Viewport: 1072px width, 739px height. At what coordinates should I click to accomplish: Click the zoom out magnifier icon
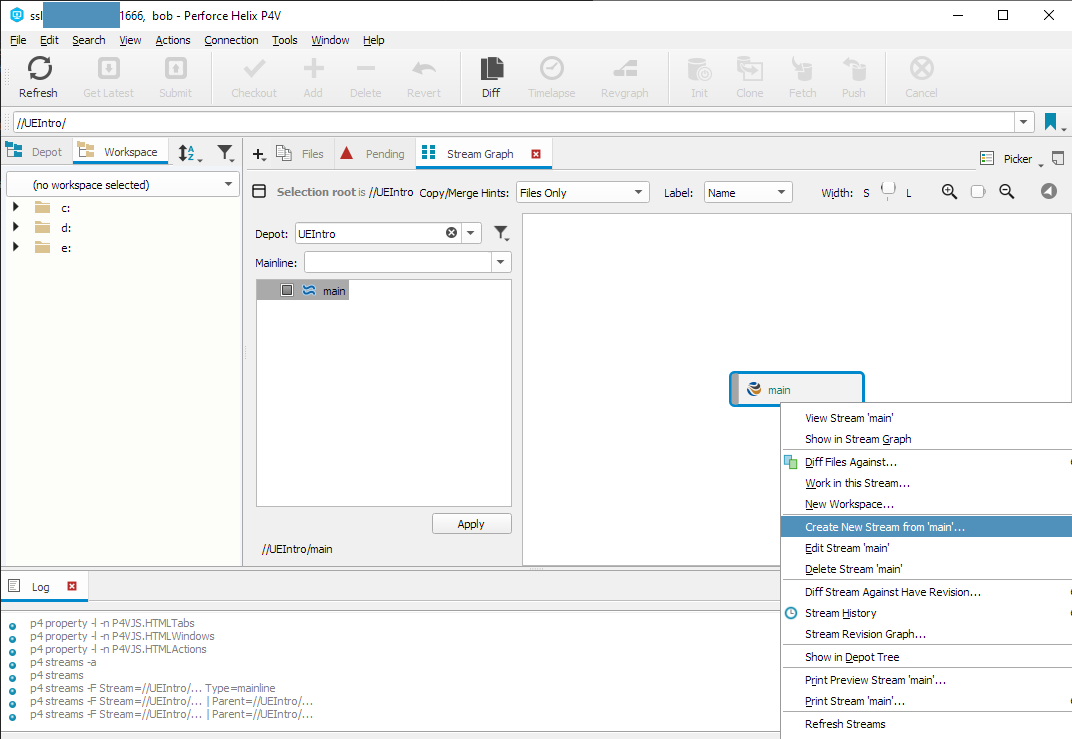coord(1006,192)
